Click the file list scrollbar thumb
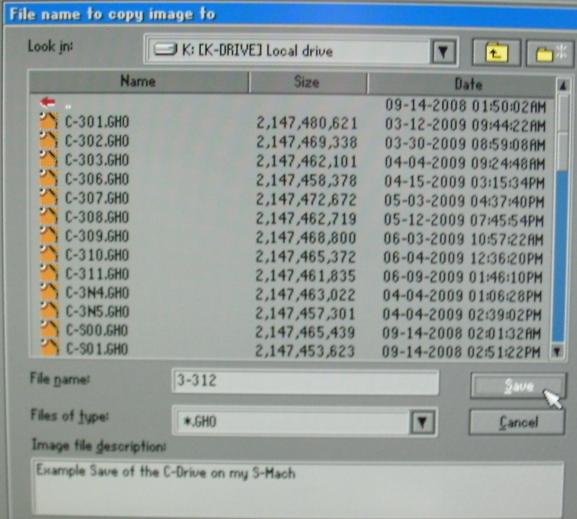The width and height of the screenshot is (577, 519). (x=558, y=255)
